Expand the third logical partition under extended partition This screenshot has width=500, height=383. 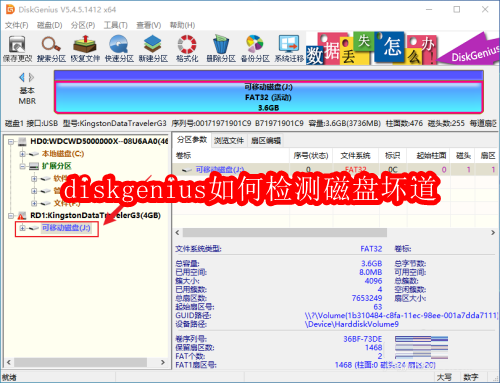point(34,203)
